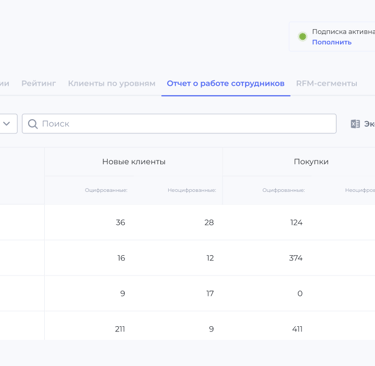Click the Подписка активна label

343,32
